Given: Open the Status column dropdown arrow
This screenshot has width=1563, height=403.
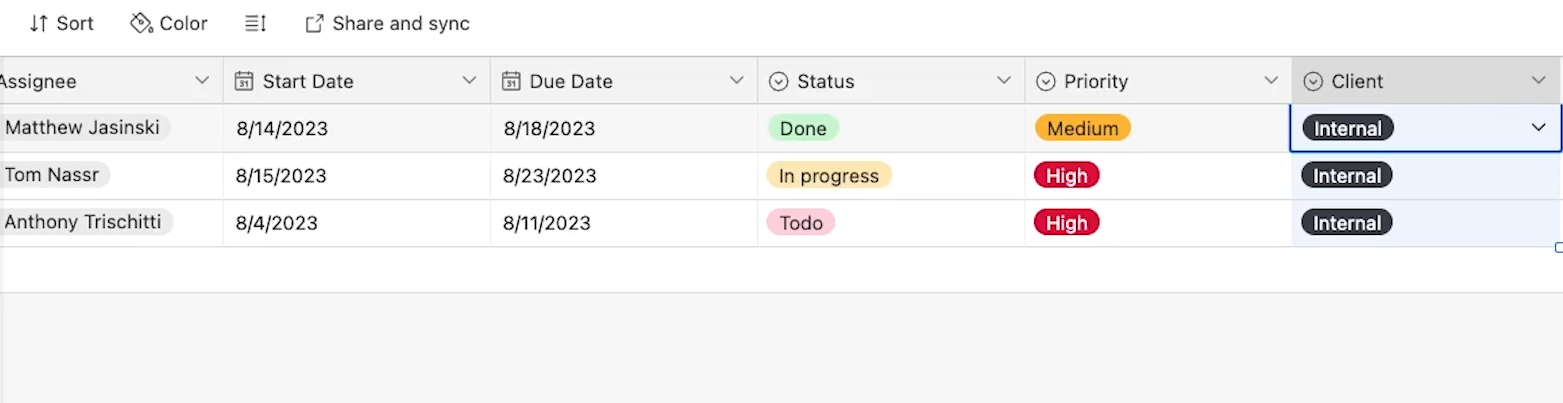Looking at the screenshot, I should coord(1004,80).
